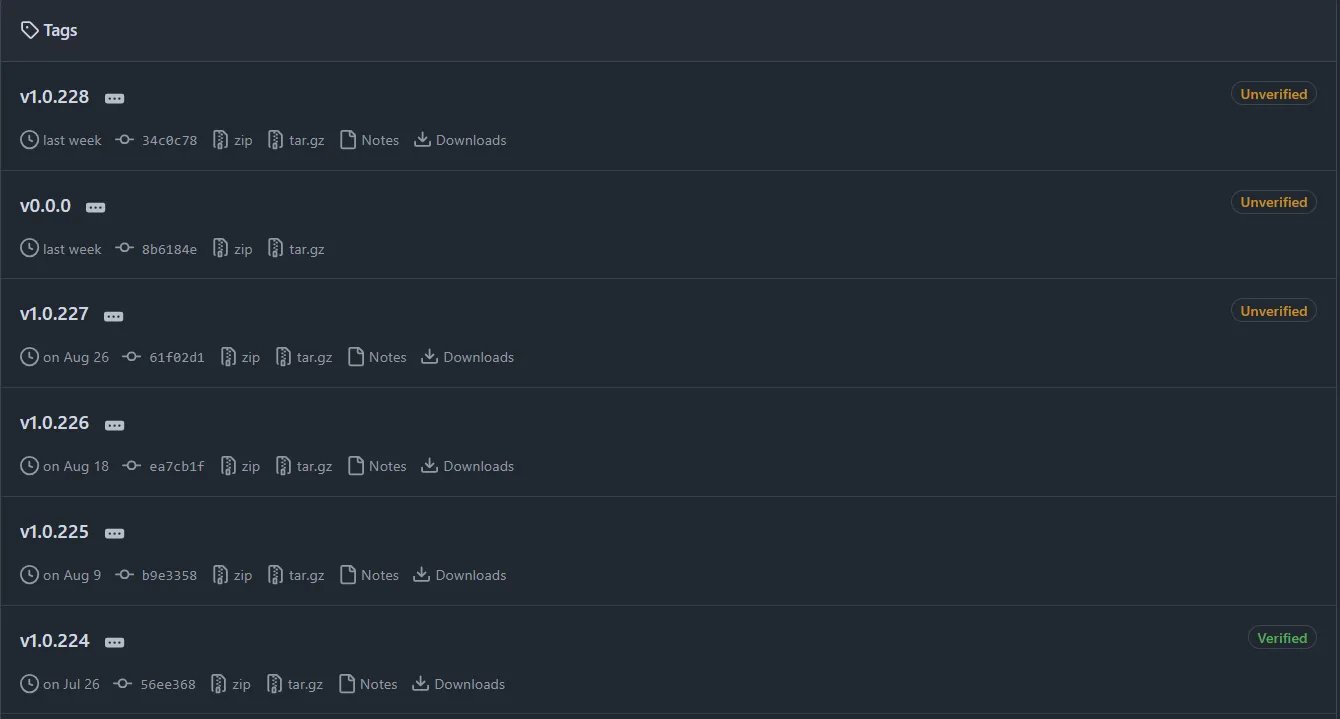Open Notes for v1.0.227
The height and width of the screenshot is (719, 1340).
pyautogui.click(x=387, y=357)
